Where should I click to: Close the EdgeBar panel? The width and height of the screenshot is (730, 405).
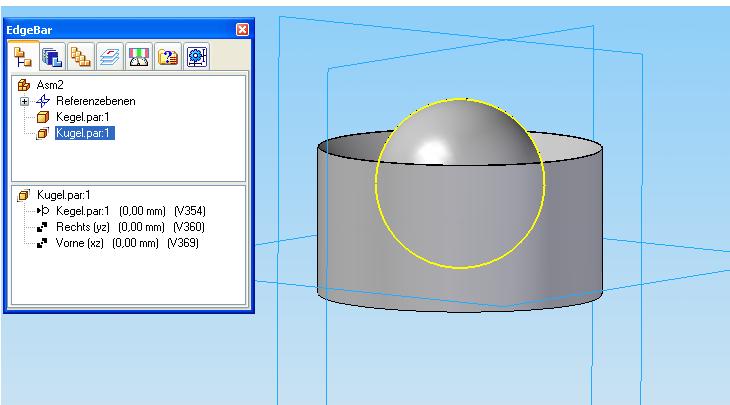click(240, 30)
